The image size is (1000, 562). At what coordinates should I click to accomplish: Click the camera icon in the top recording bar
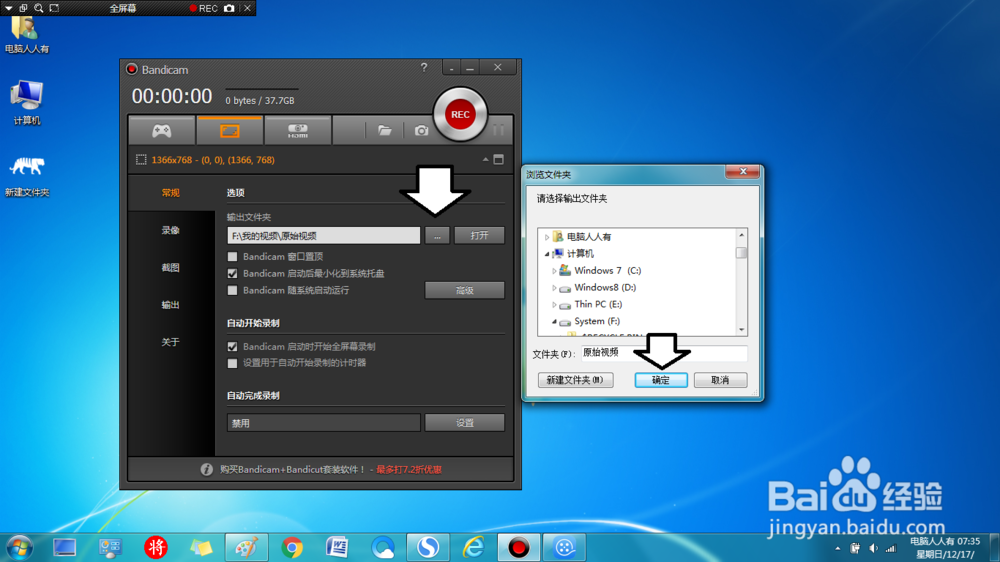tap(229, 8)
